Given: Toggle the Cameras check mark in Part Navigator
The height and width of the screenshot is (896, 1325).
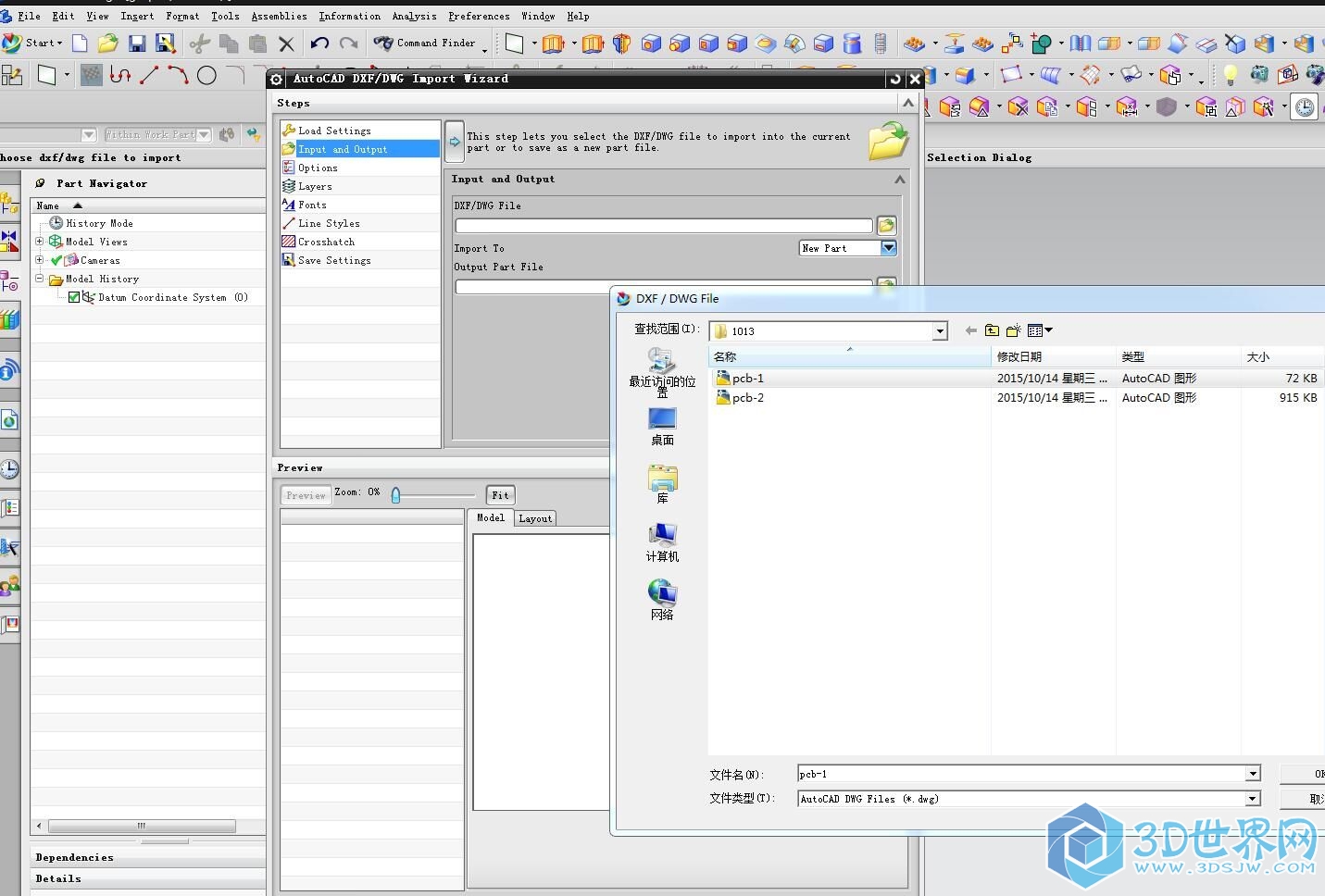Looking at the screenshot, I should tap(56, 260).
